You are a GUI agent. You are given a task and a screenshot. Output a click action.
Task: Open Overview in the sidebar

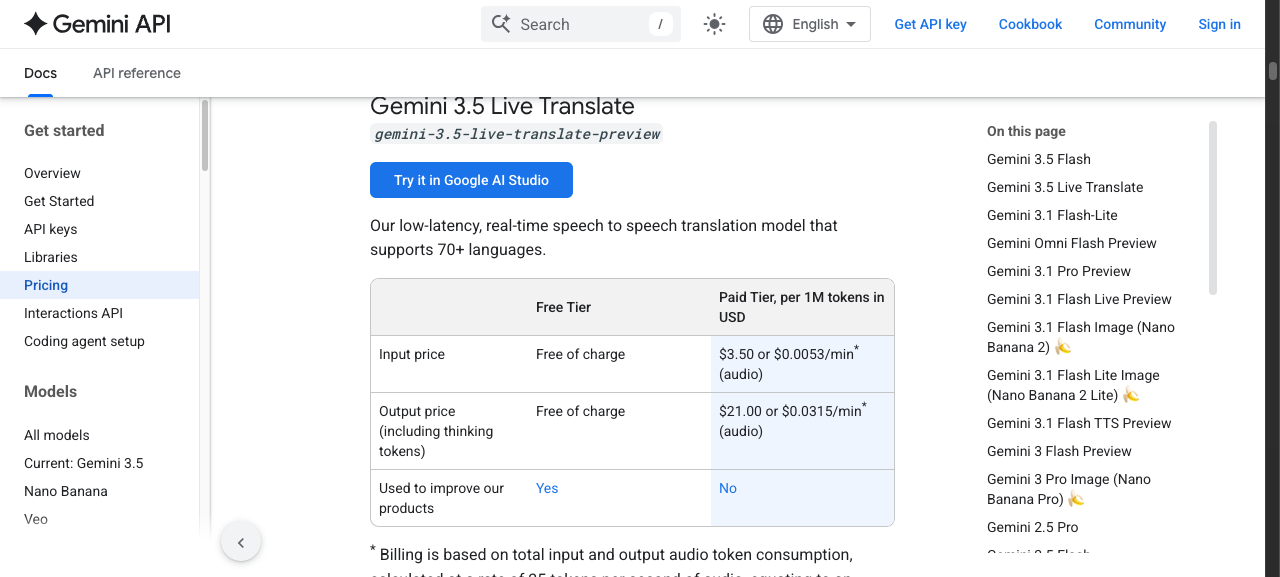pos(52,173)
